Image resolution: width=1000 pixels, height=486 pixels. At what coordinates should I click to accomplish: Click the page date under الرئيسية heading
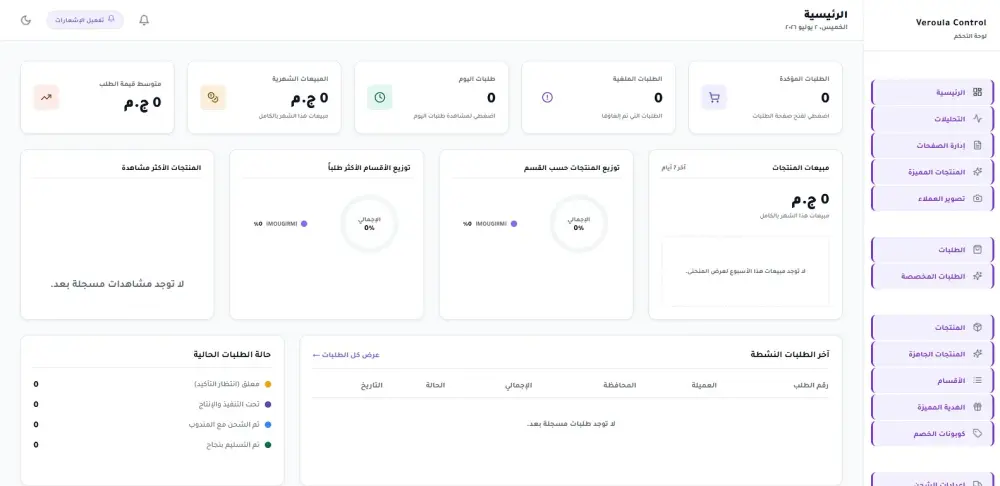[816, 28]
